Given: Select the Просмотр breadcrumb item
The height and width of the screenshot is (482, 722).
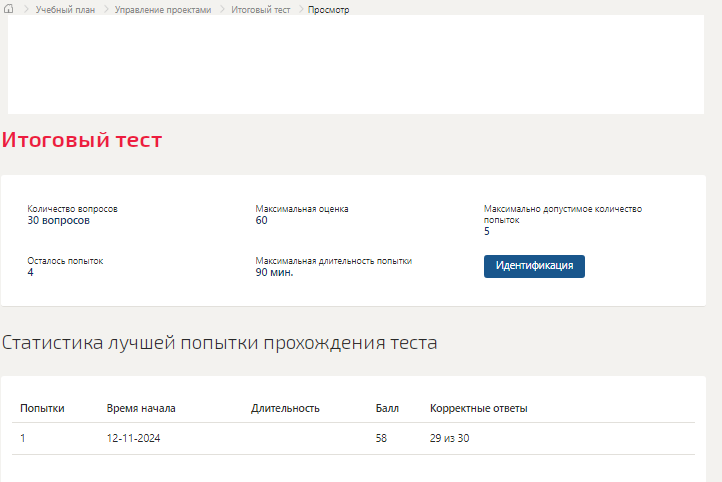Looking at the screenshot, I should click(329, 9).
